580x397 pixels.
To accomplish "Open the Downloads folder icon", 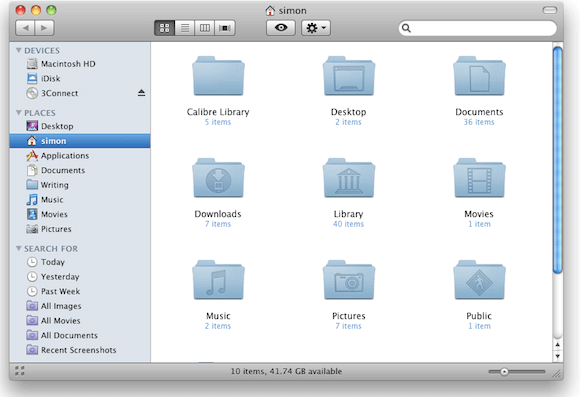I will coord(218,178).
